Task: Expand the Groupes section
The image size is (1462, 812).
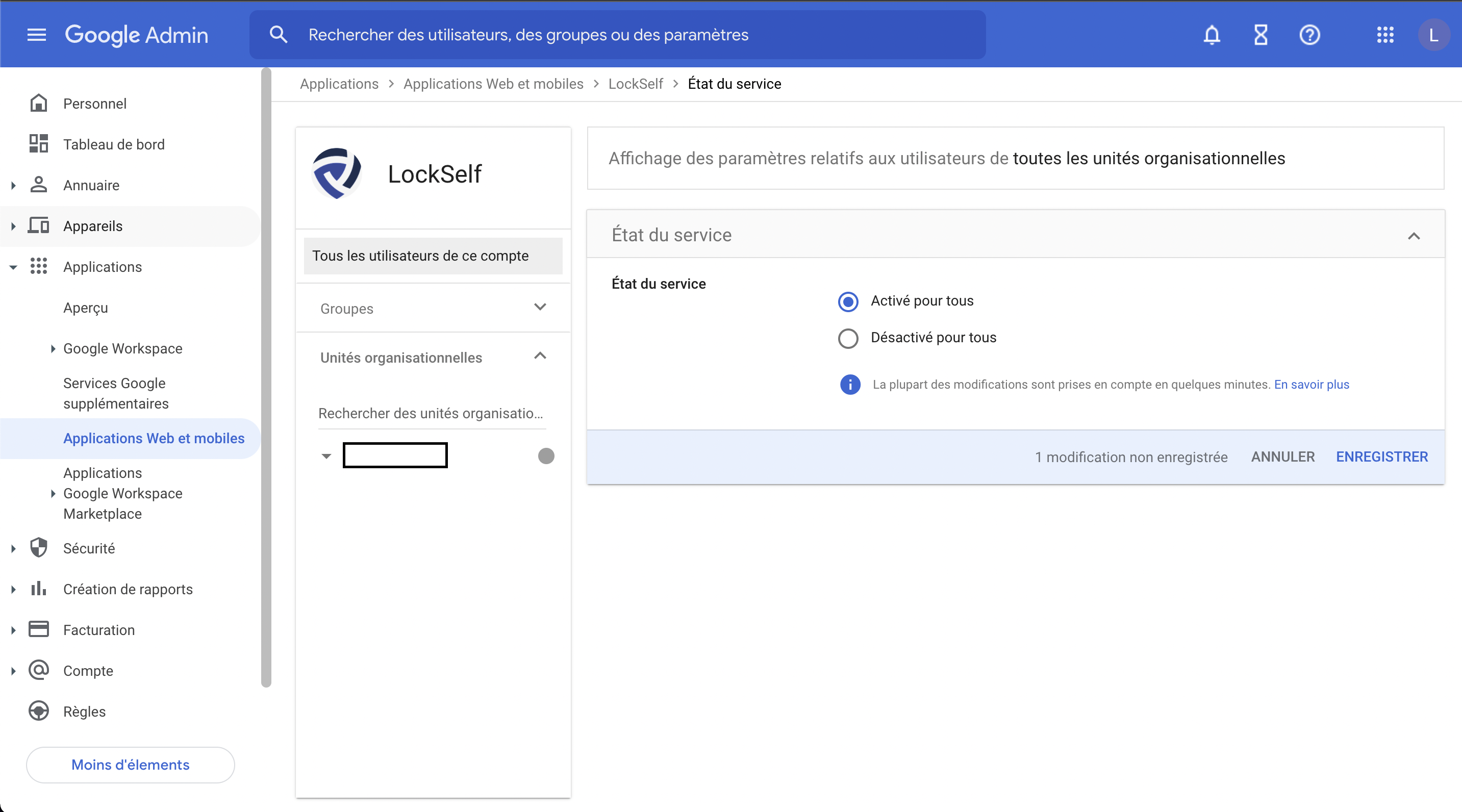Action: 540,308
